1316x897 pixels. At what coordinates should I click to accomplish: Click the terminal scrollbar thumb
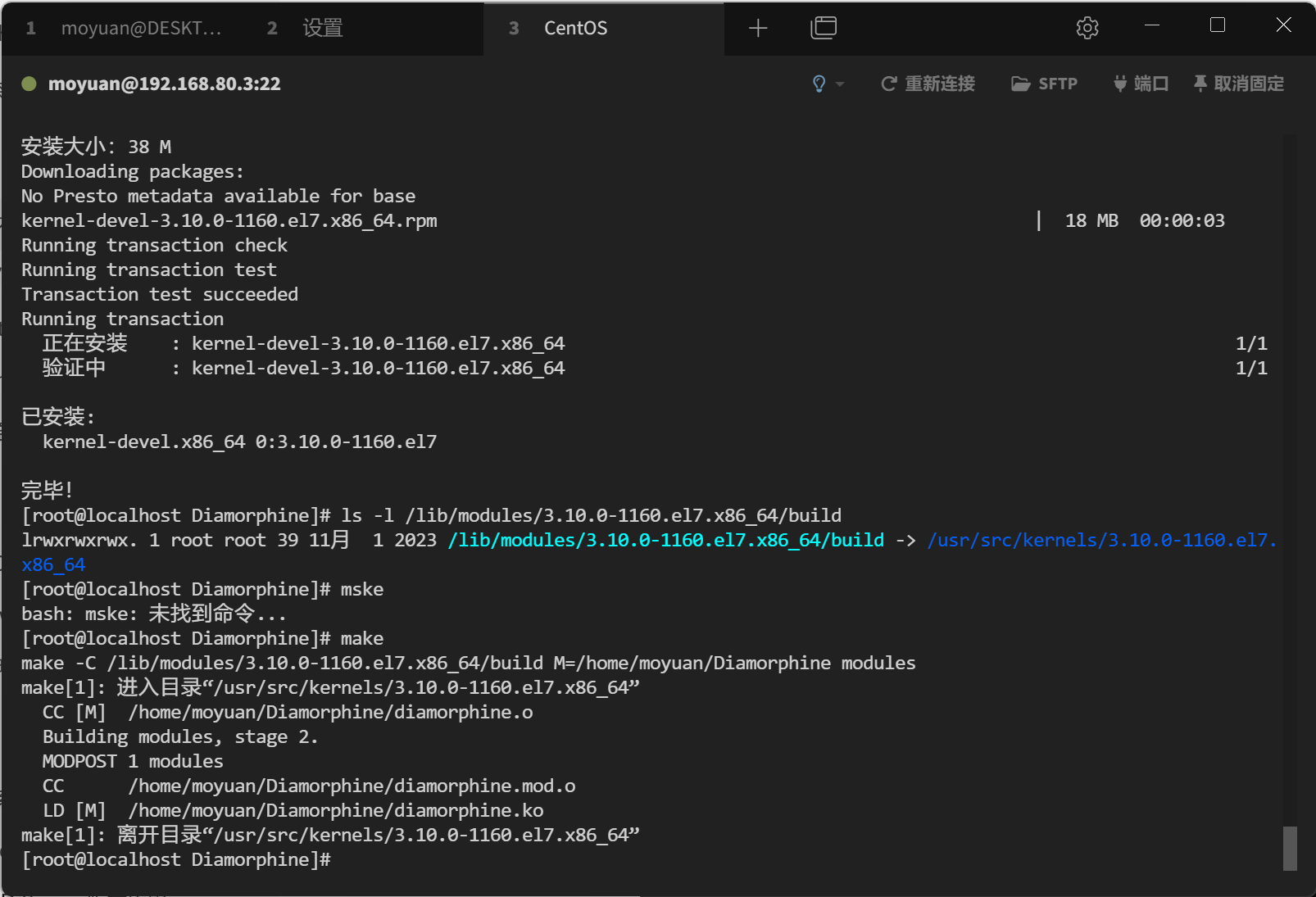click(x=1290, y=848)
